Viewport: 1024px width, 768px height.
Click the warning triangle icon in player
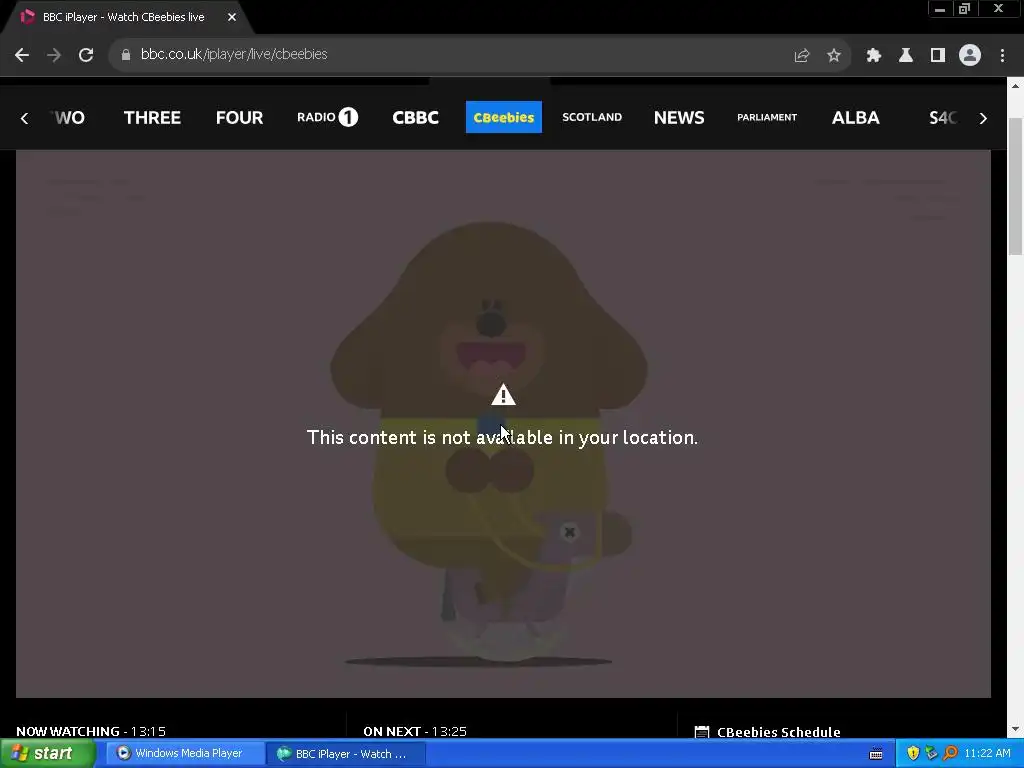pyautogui.click(x=503, y=395)
